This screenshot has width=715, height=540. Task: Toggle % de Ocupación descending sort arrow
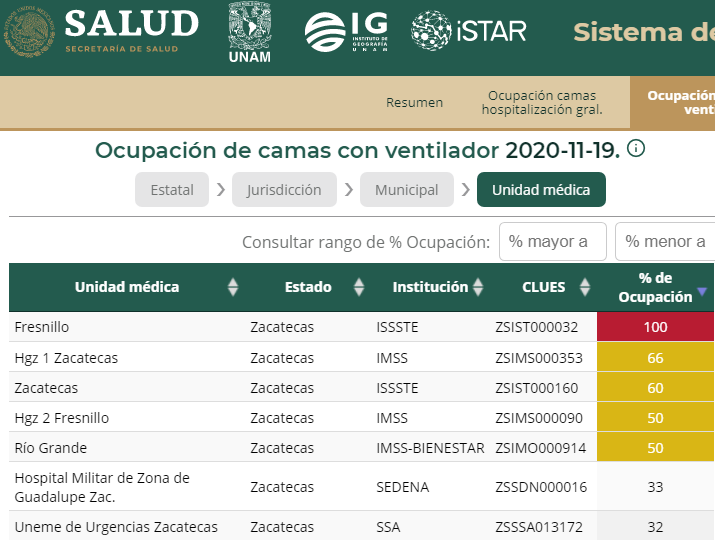click(x=702, y=292)
